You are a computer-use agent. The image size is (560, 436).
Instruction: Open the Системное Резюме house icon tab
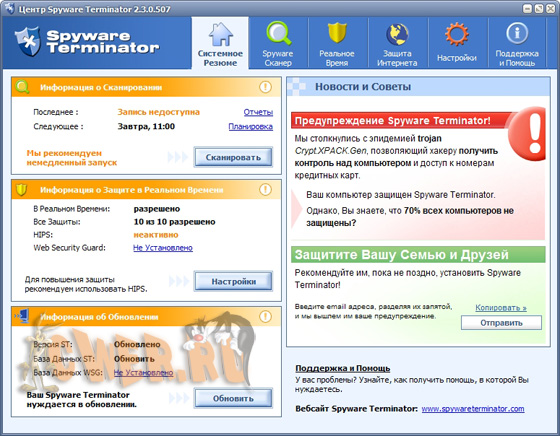[220, 35]
